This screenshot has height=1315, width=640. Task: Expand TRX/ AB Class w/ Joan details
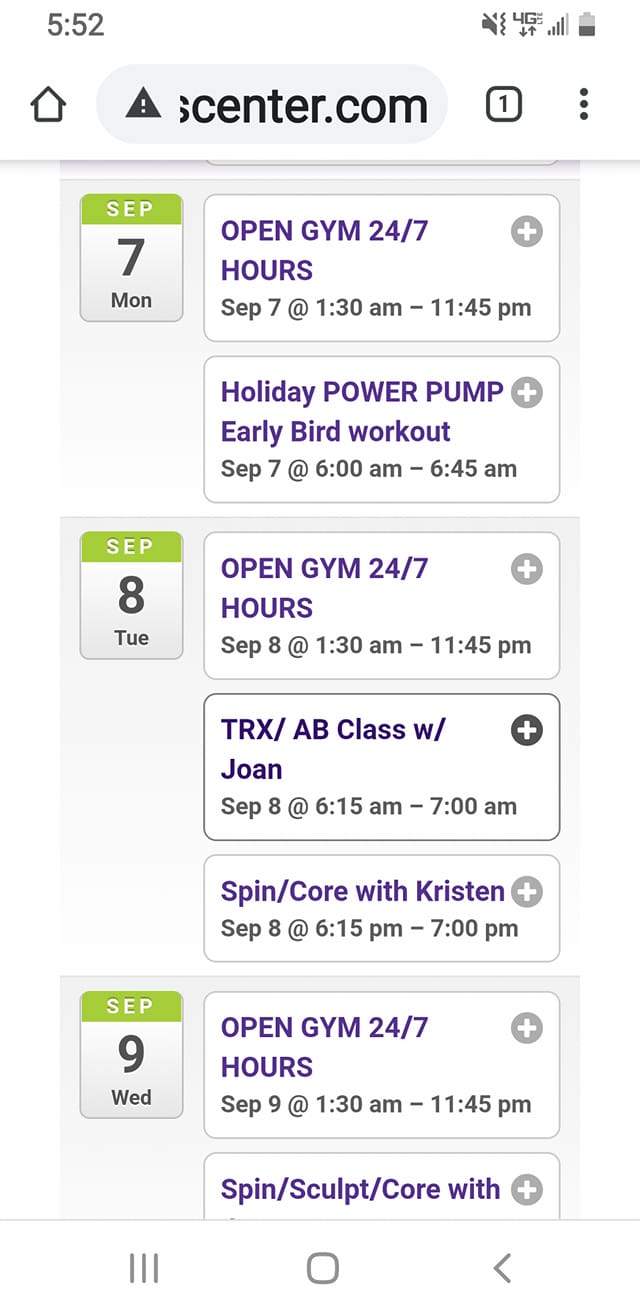527,731
